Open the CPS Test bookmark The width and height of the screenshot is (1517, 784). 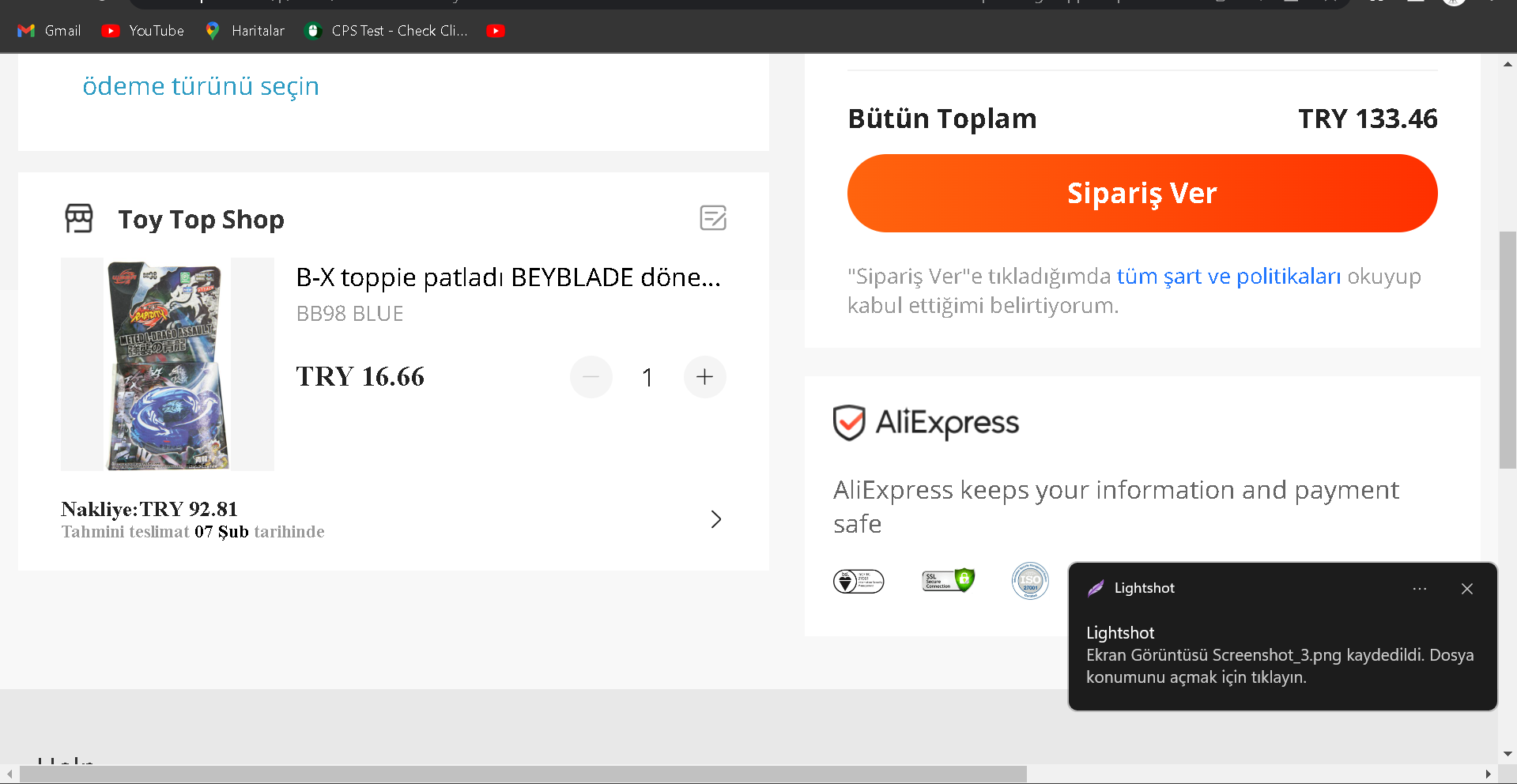[x=387, y=31]
